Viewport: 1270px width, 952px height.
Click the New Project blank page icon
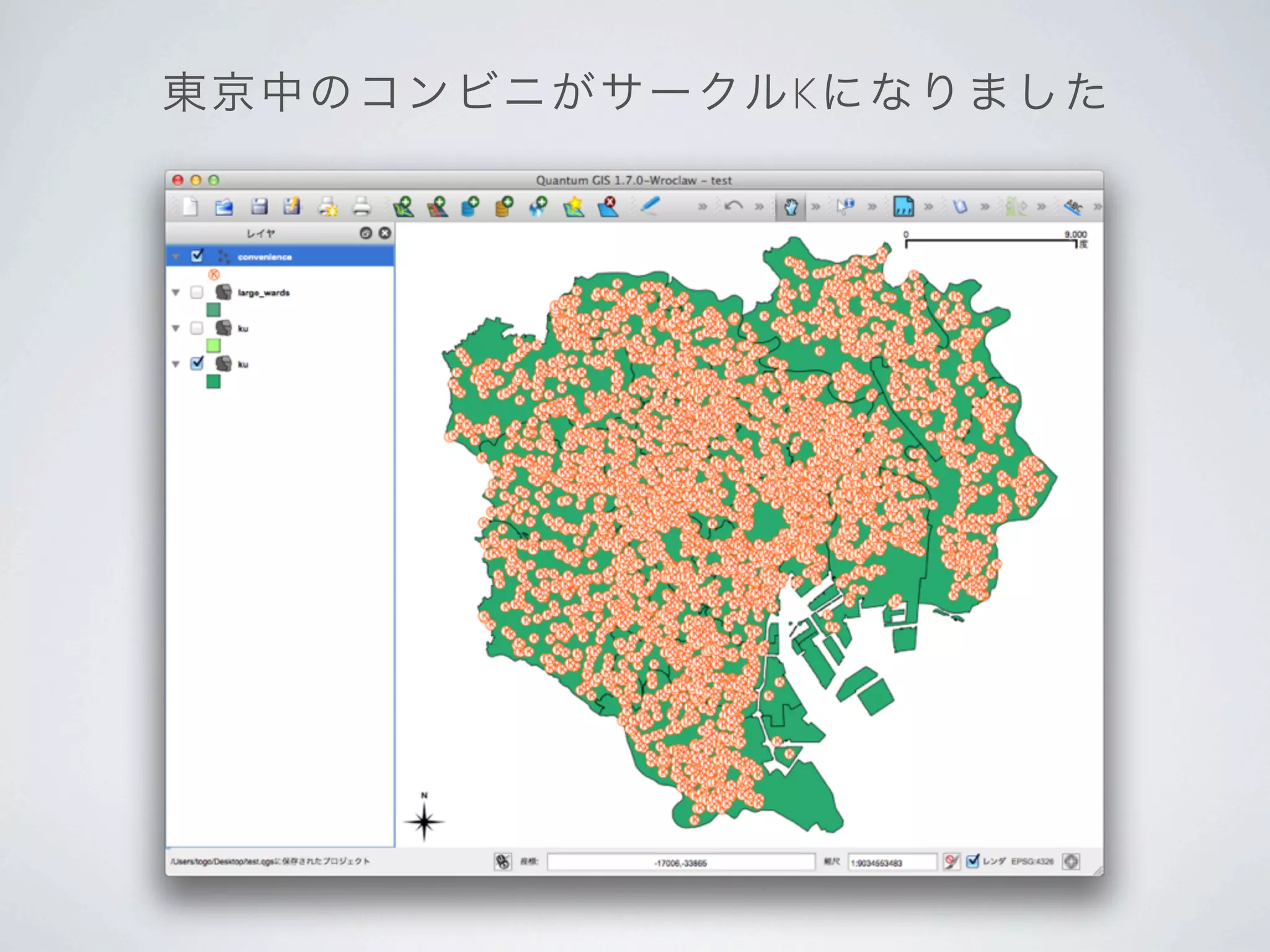pos(190,206)
